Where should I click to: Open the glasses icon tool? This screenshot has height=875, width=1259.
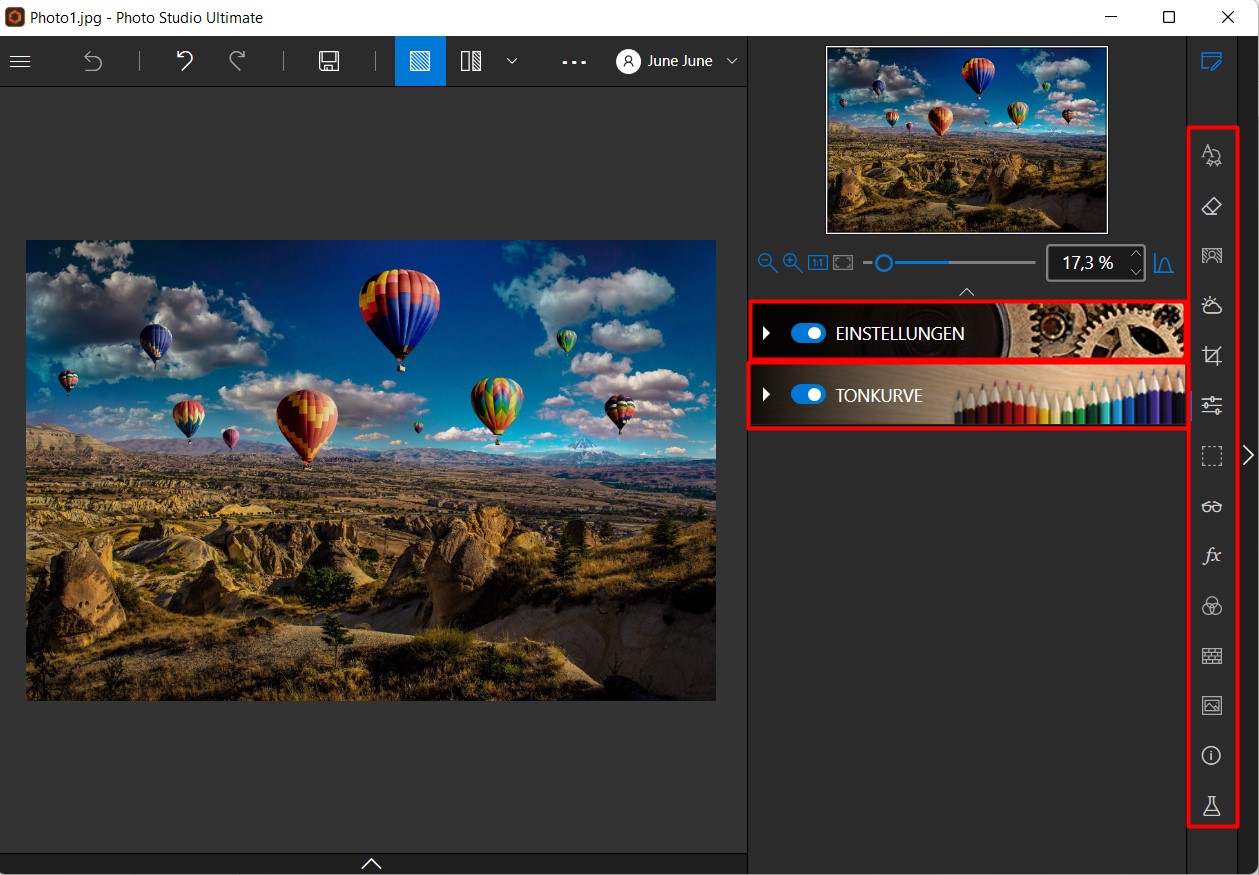(1211, 506)
